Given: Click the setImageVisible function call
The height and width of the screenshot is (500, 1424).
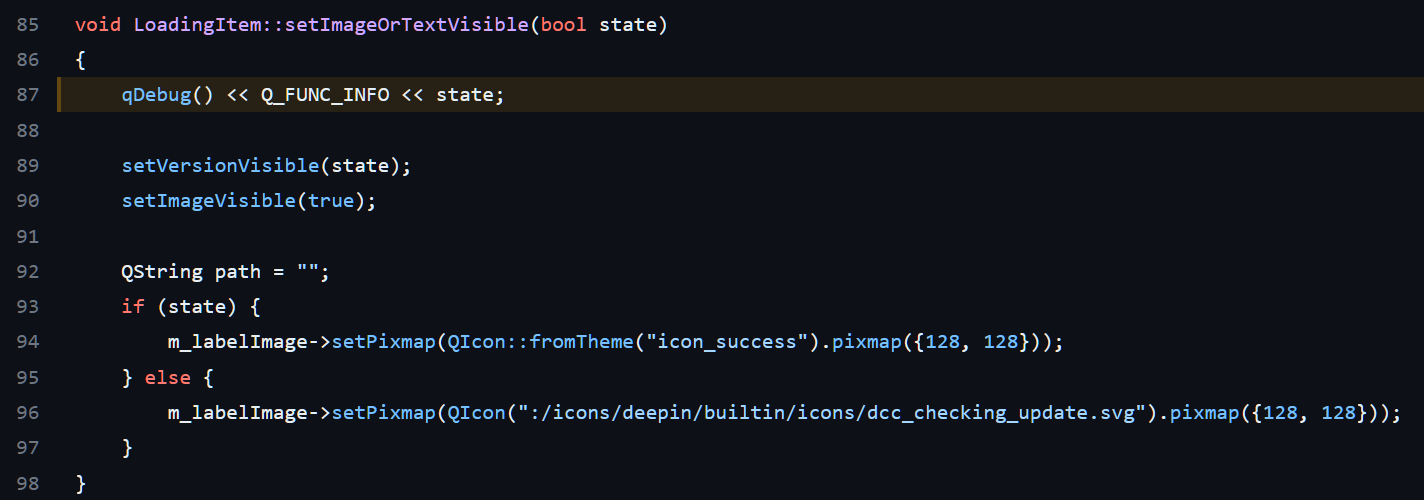Looking at the screenshot, I should click(209, 201).
